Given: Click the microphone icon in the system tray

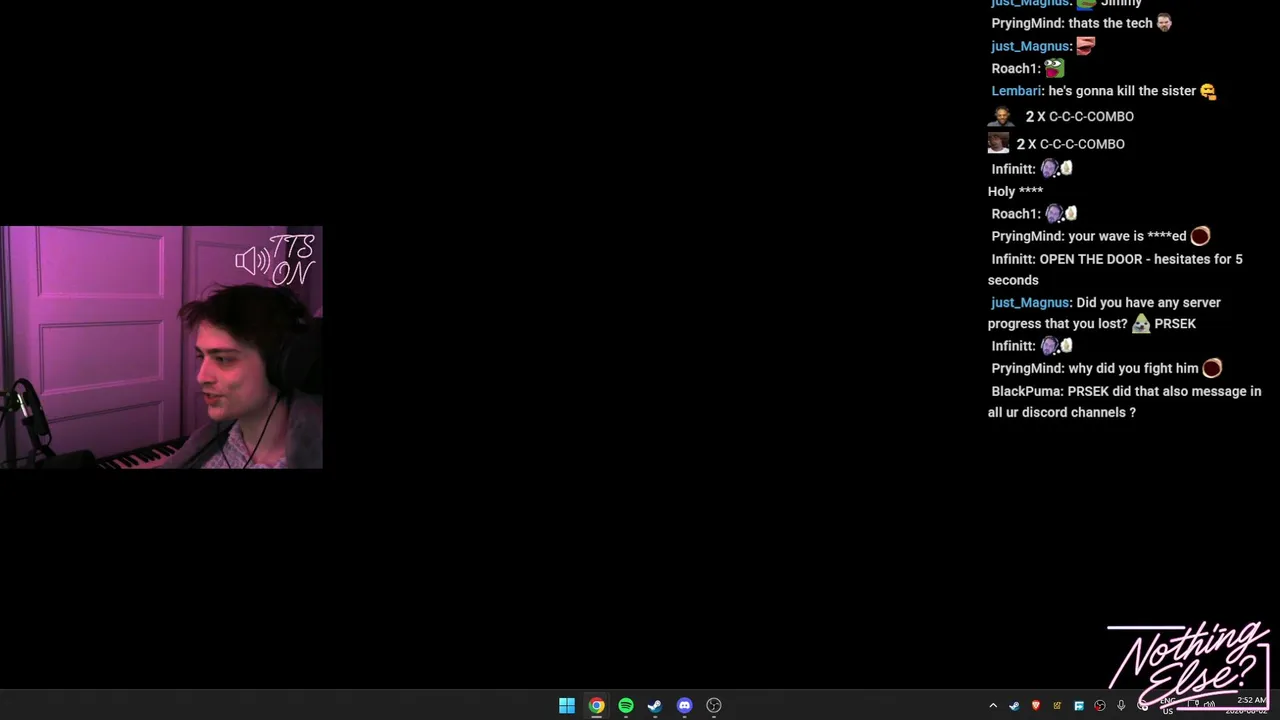Looking at the screenshot, I should [x=1121, y=706].
